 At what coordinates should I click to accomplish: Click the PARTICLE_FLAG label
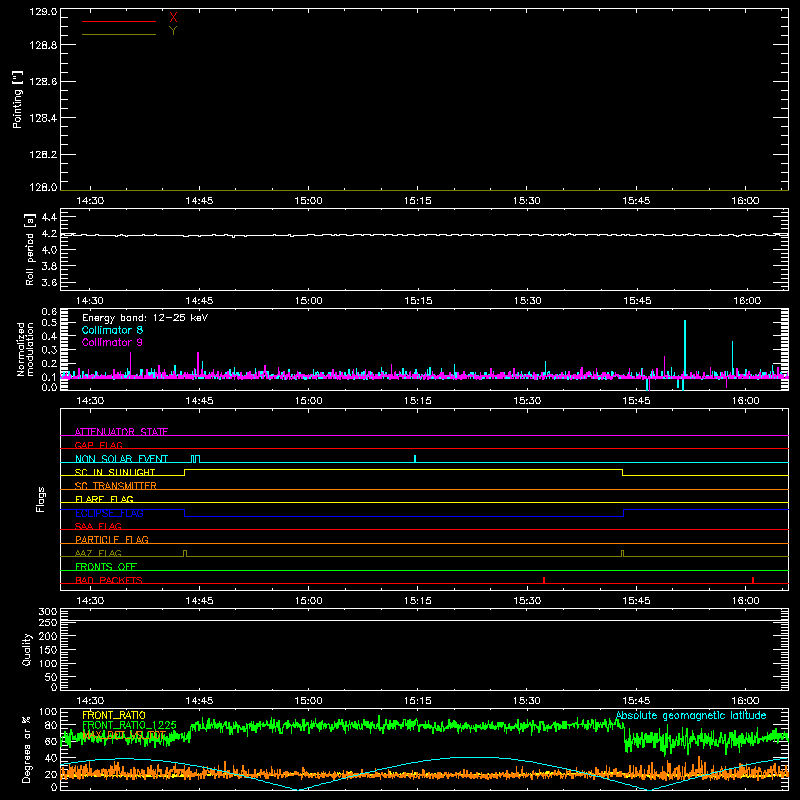point(112,539)
